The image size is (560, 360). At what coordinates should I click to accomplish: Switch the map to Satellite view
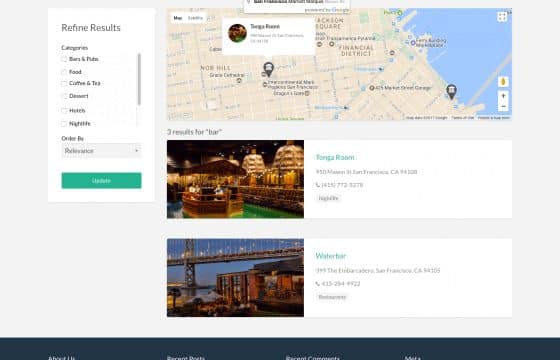coord(195,18)
